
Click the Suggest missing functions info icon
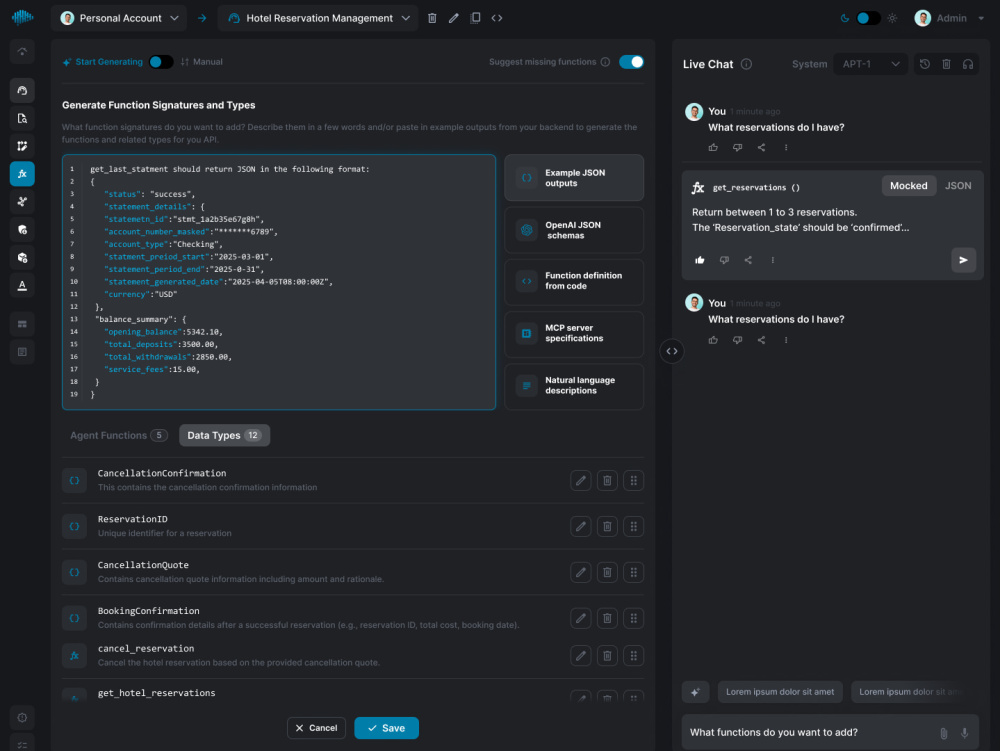605,62
